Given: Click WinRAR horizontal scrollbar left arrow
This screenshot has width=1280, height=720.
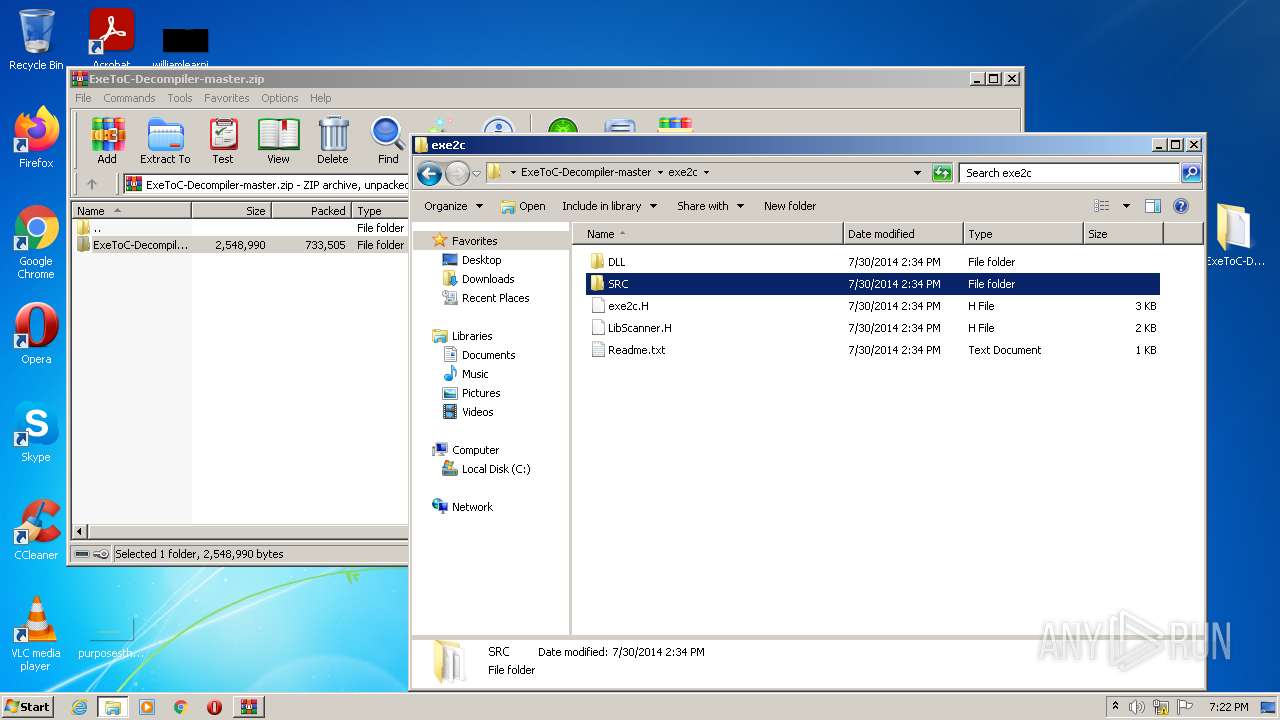Looking at the screenshot, I should (81, 532).
